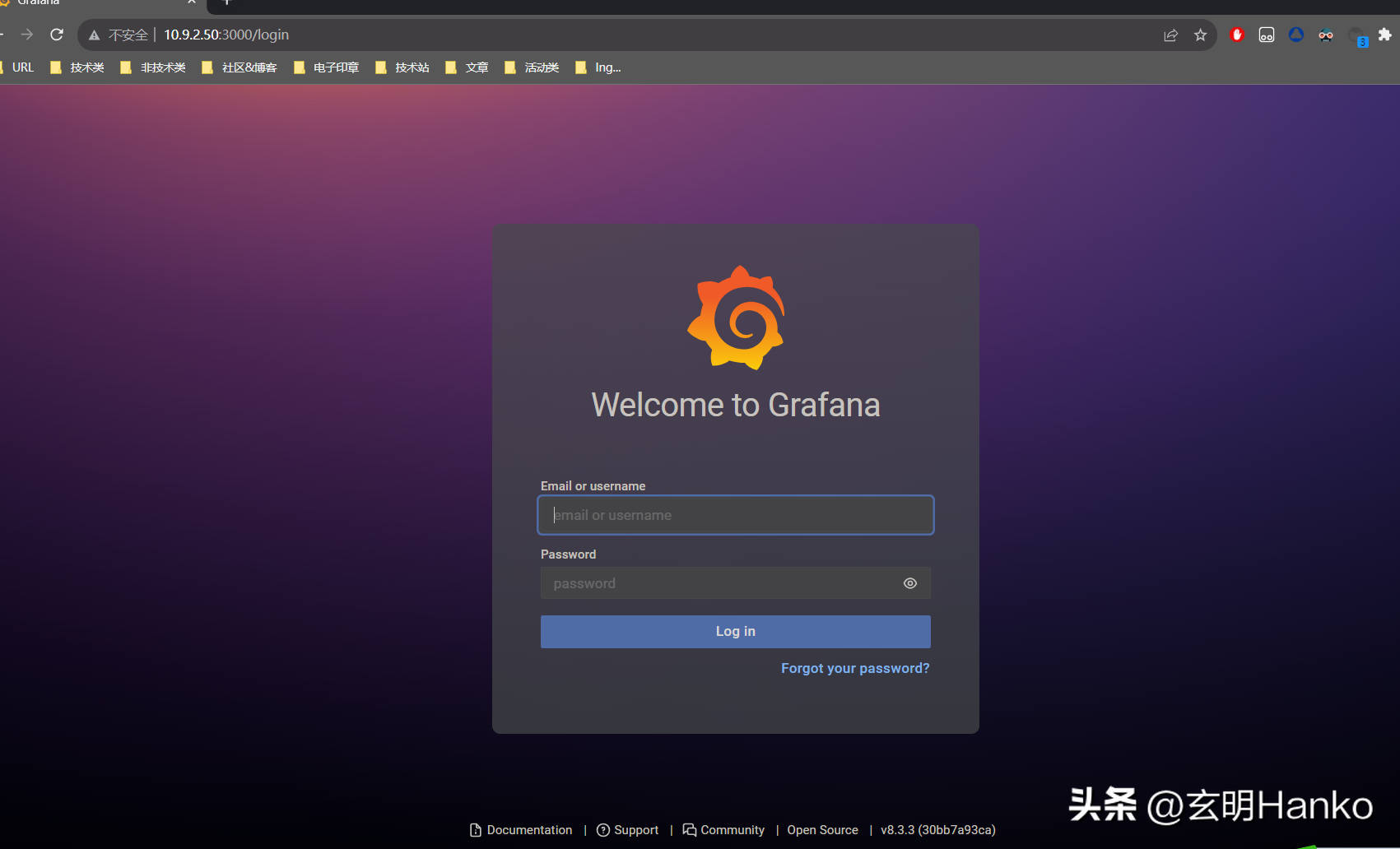
Task: Open the 电子印章 bookmarks folder
Action: (x=327, y=67)
